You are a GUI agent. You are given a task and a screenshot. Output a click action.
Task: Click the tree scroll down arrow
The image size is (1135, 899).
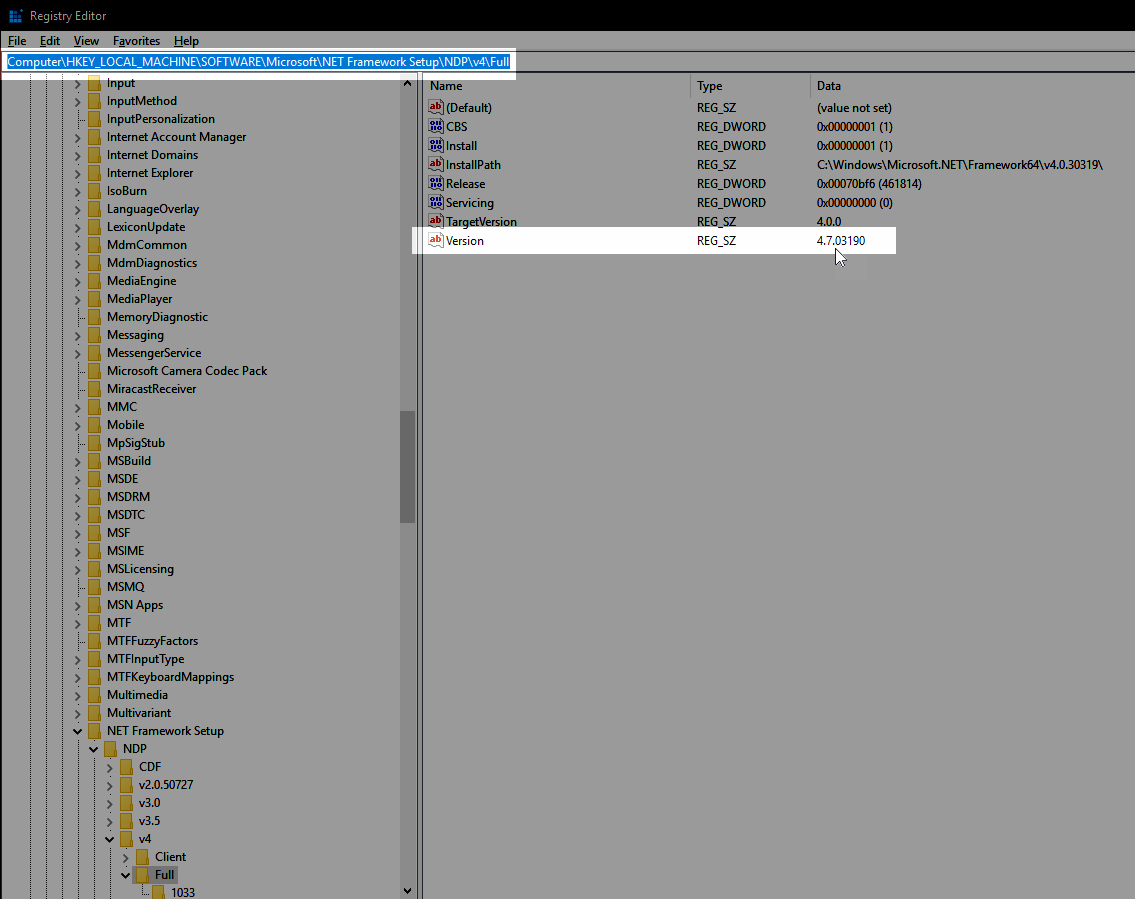point(408,891)
